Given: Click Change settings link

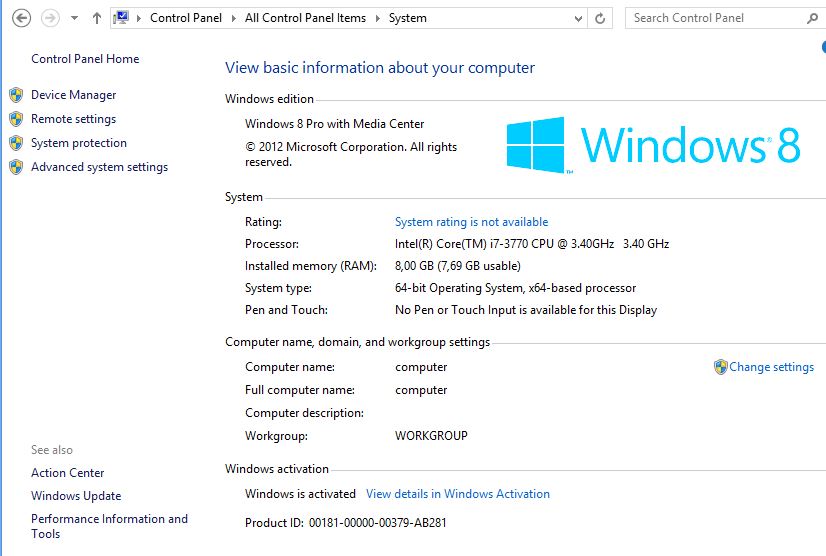Looking at the screenshot, I should 771,367.
